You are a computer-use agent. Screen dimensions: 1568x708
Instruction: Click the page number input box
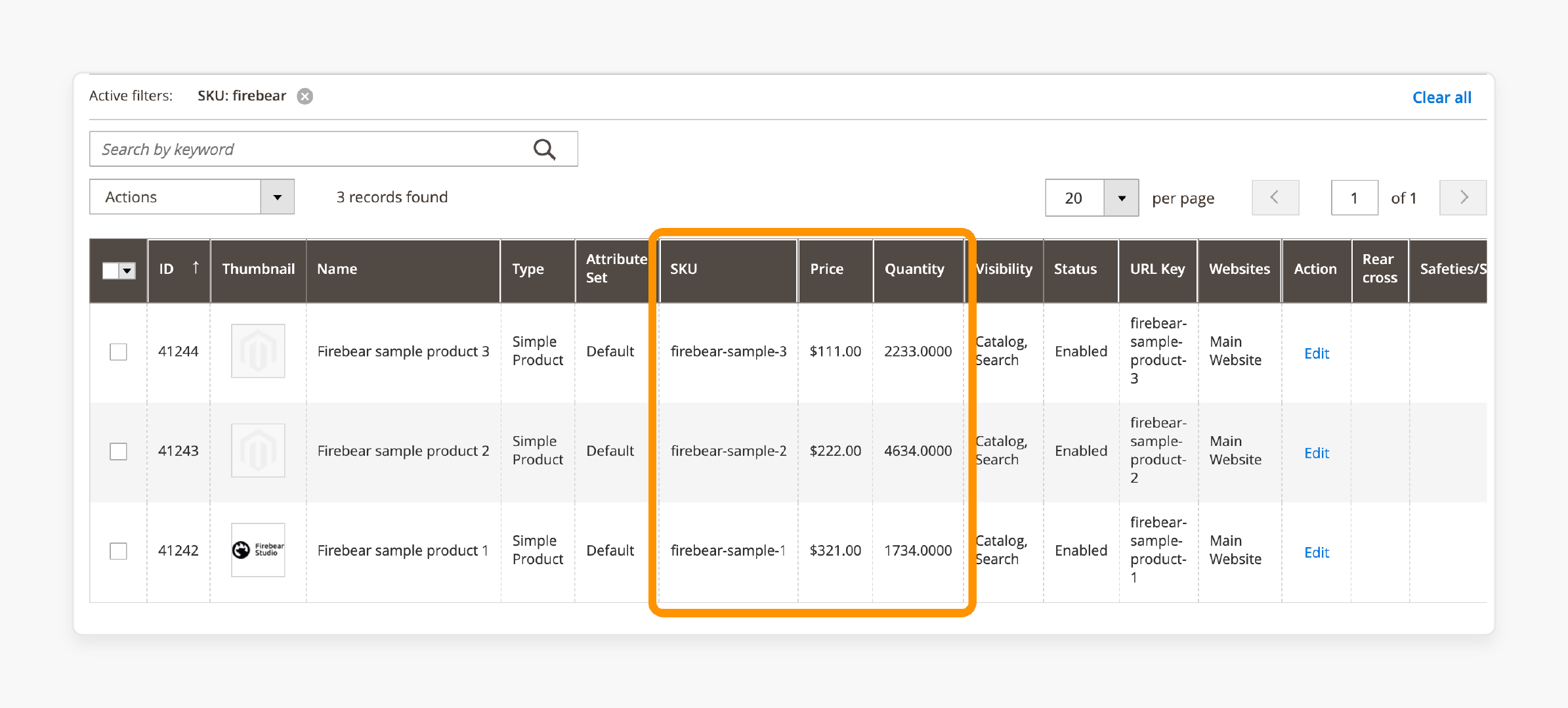tap(1354, 197)
